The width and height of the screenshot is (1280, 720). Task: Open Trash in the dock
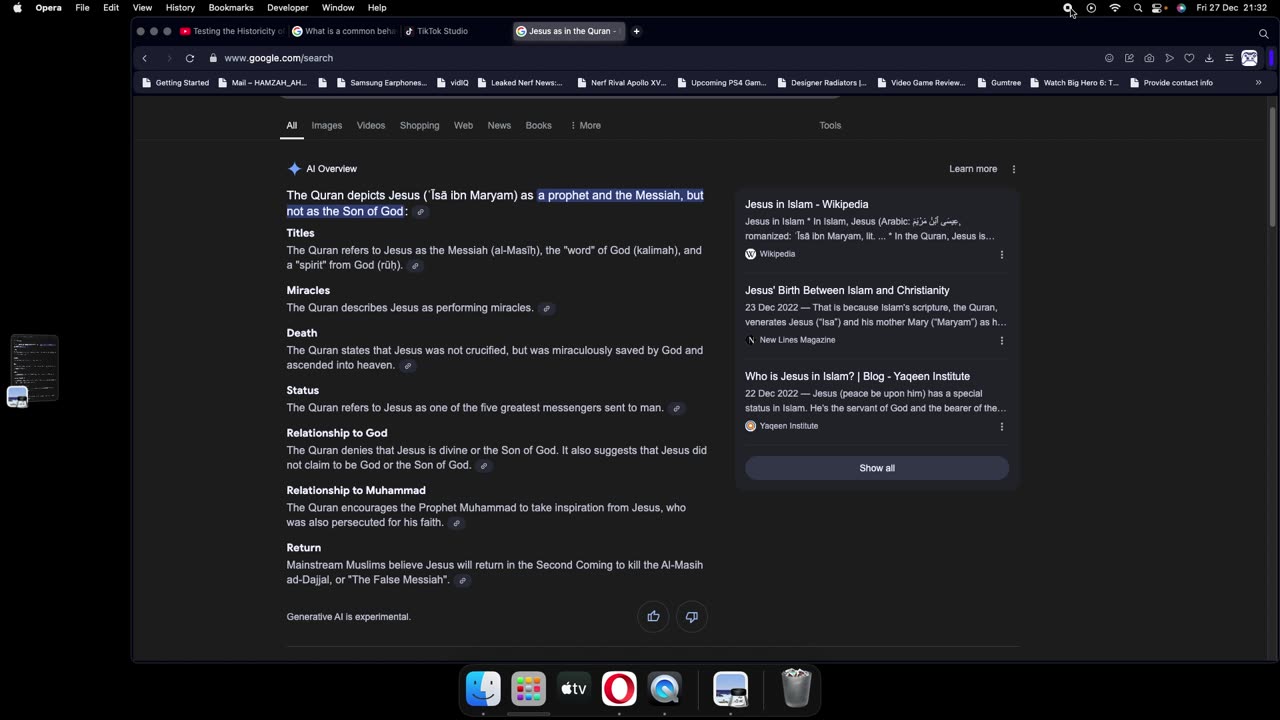click(796, 689)
